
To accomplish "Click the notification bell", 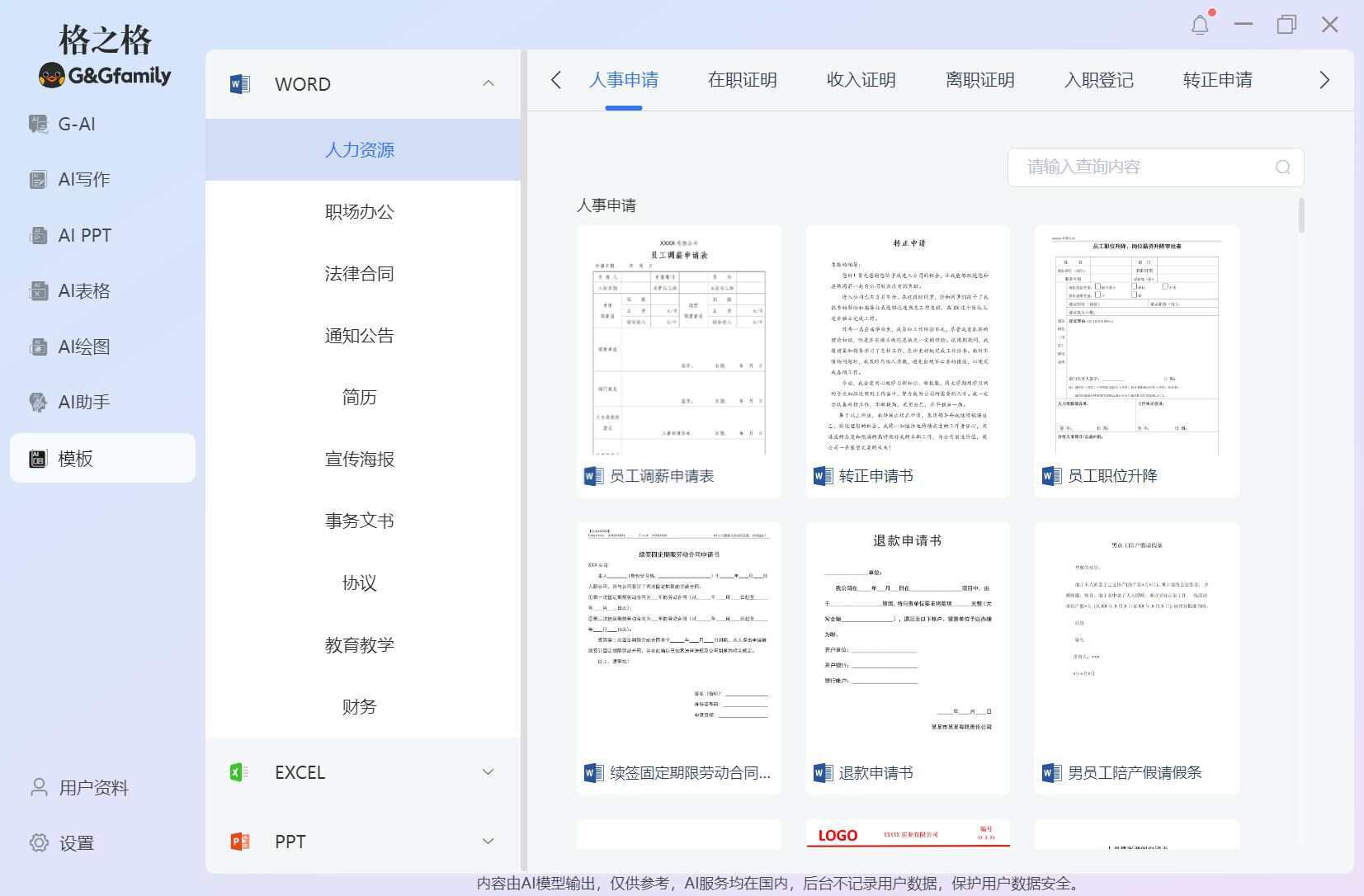I will (x=1201, y=24).
